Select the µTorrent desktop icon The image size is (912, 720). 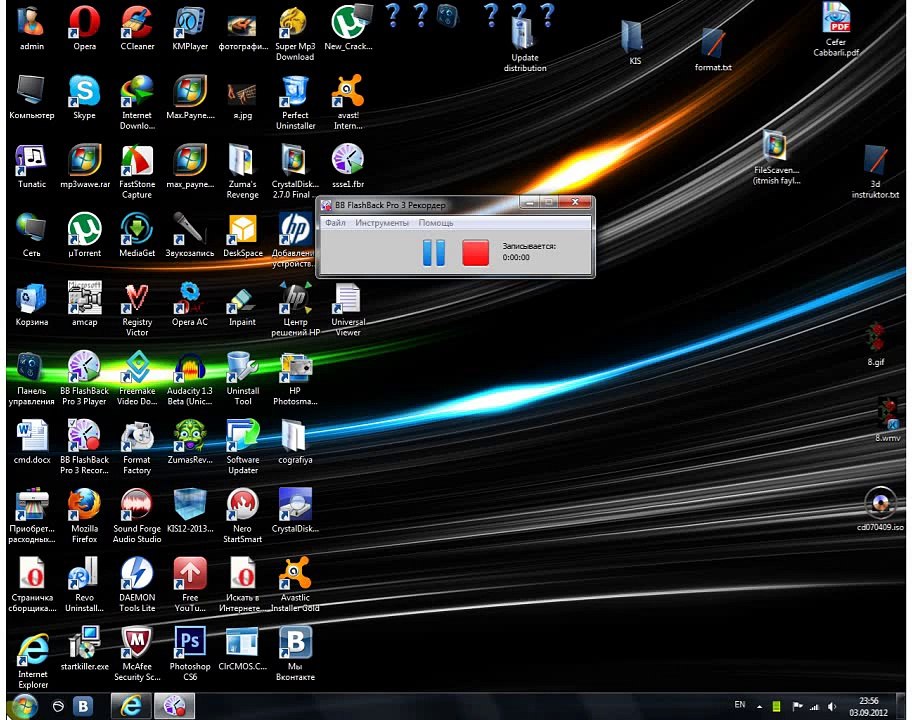click(x=84, y=236)
